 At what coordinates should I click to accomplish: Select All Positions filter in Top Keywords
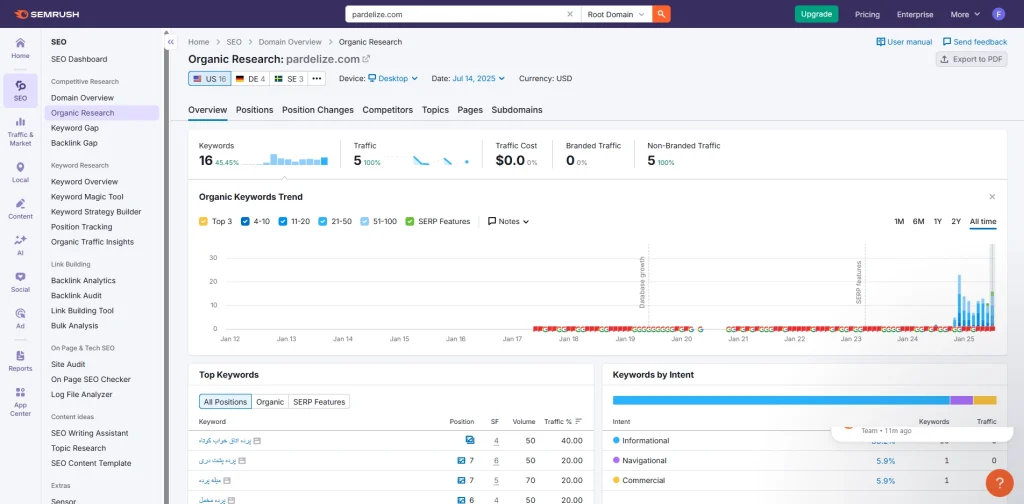(225, 402)
